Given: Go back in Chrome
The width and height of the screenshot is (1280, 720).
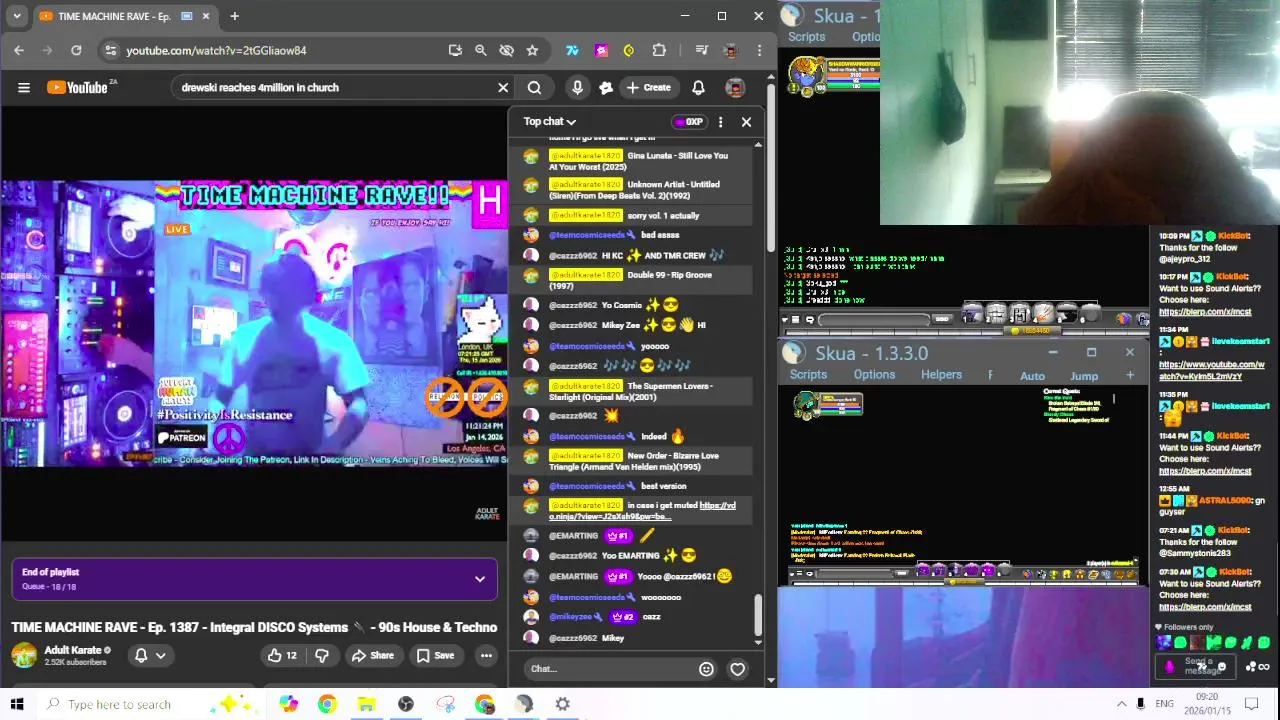Looking at the screenshot, I should 19,50.
